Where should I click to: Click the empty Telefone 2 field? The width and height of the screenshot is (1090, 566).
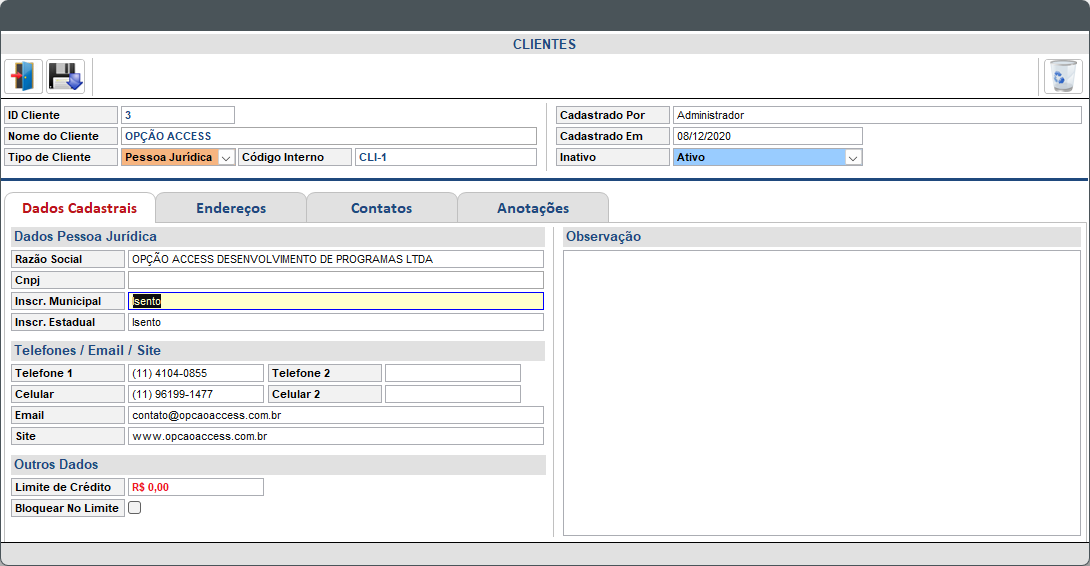click(453, 373)
